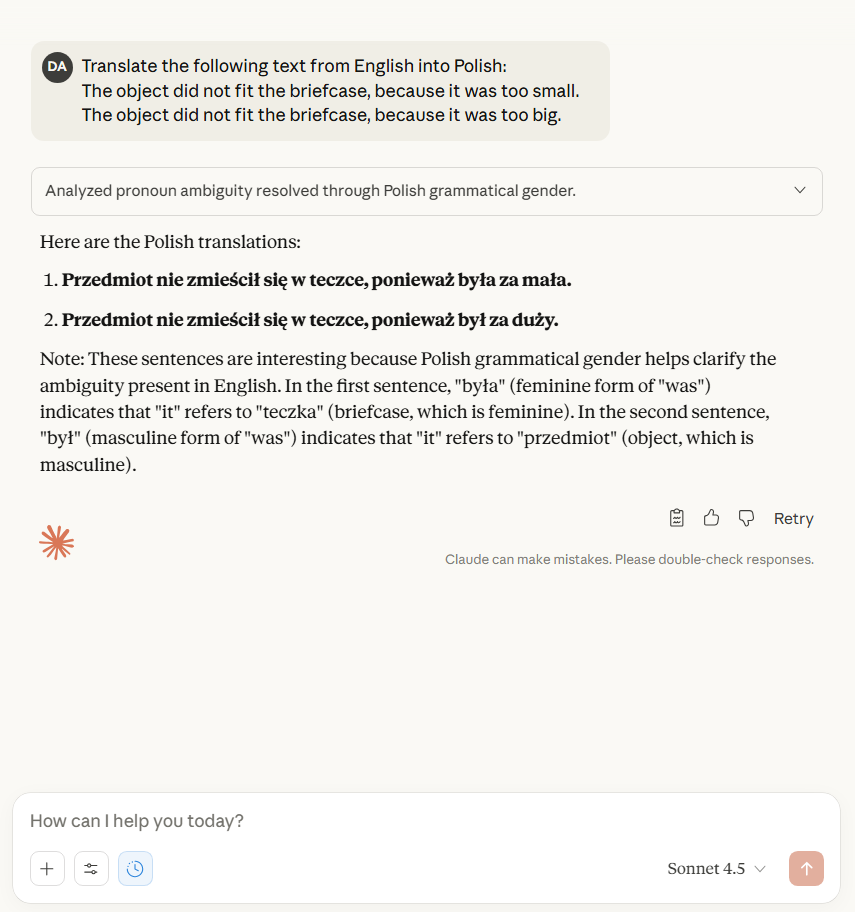Viewport: 855px width, 912px height.
Task: Click the DA user avatar
Action: pos(57,67)
